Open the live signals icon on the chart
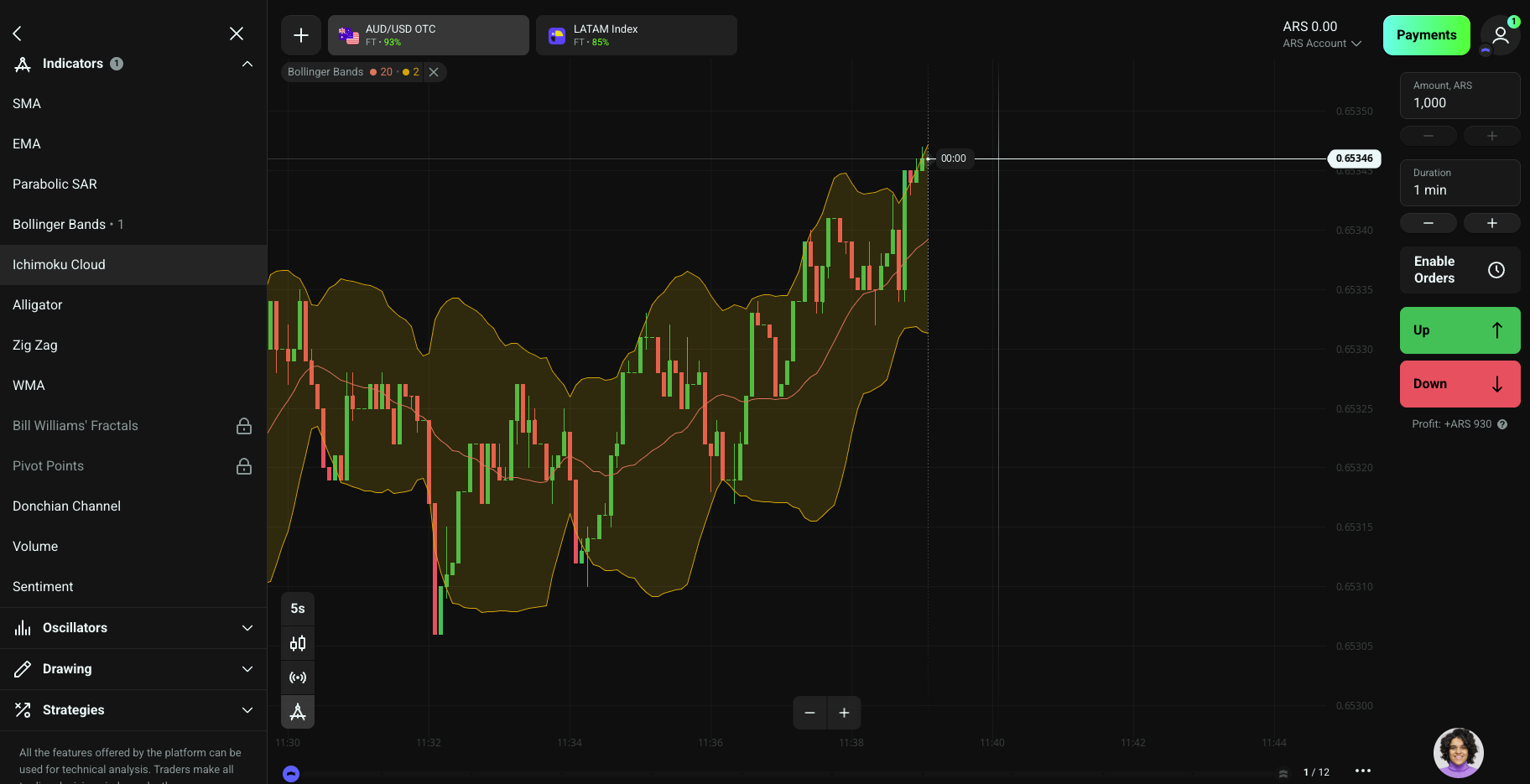Image resolution: width=1530 pixels, height=784 pixels. coord(298,677)
